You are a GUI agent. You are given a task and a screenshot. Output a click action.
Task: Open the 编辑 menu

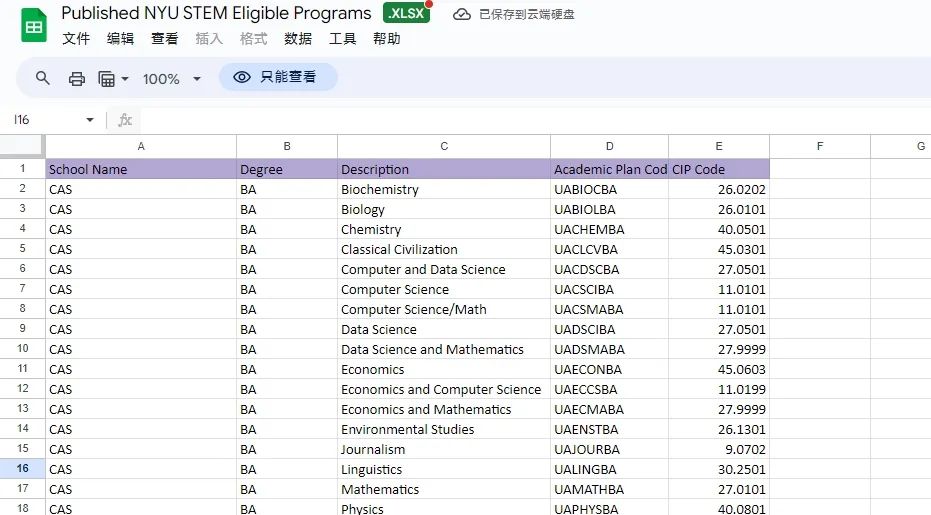click(x=120, y=39)
